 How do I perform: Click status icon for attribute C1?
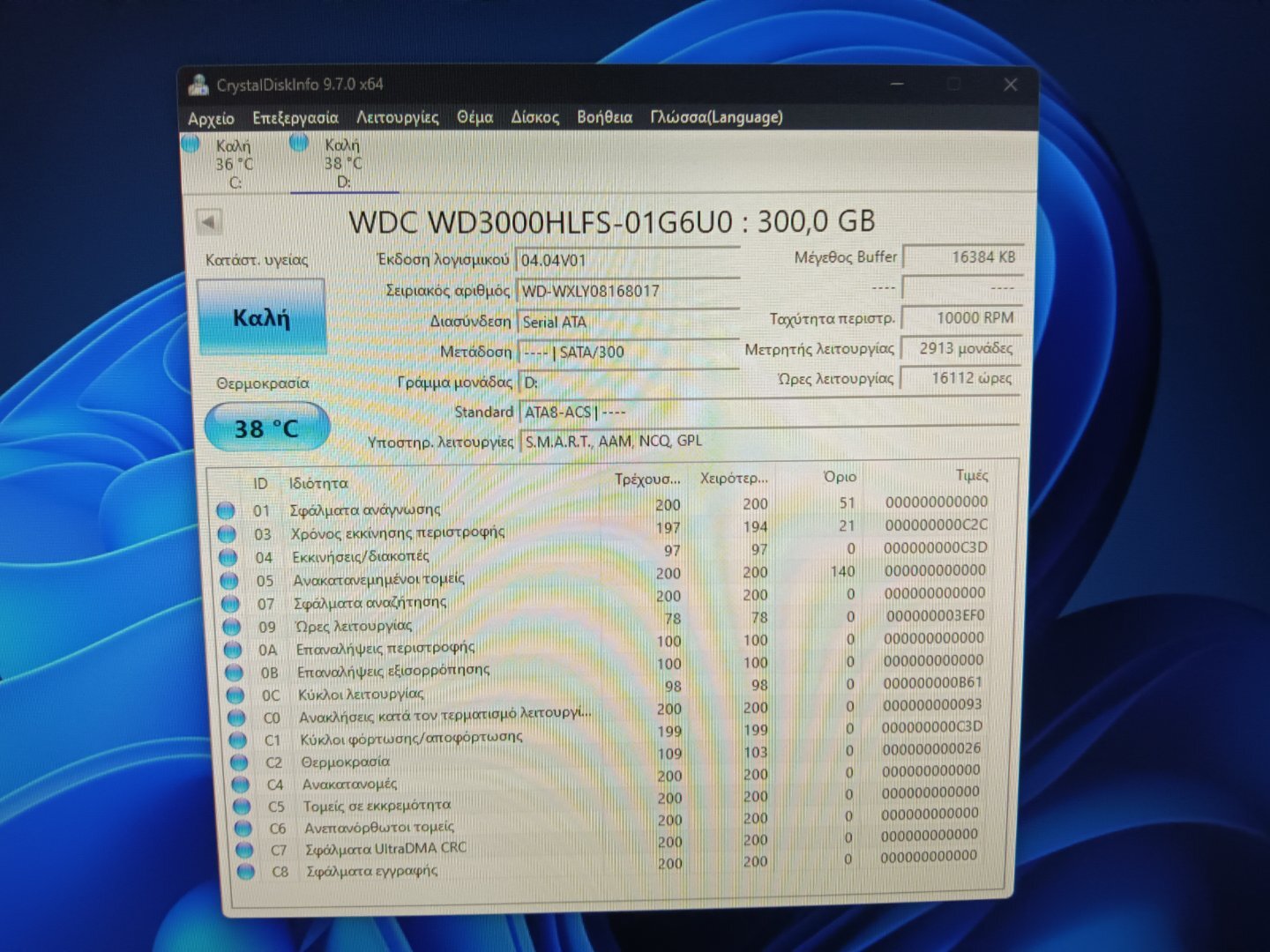(238, 740)
